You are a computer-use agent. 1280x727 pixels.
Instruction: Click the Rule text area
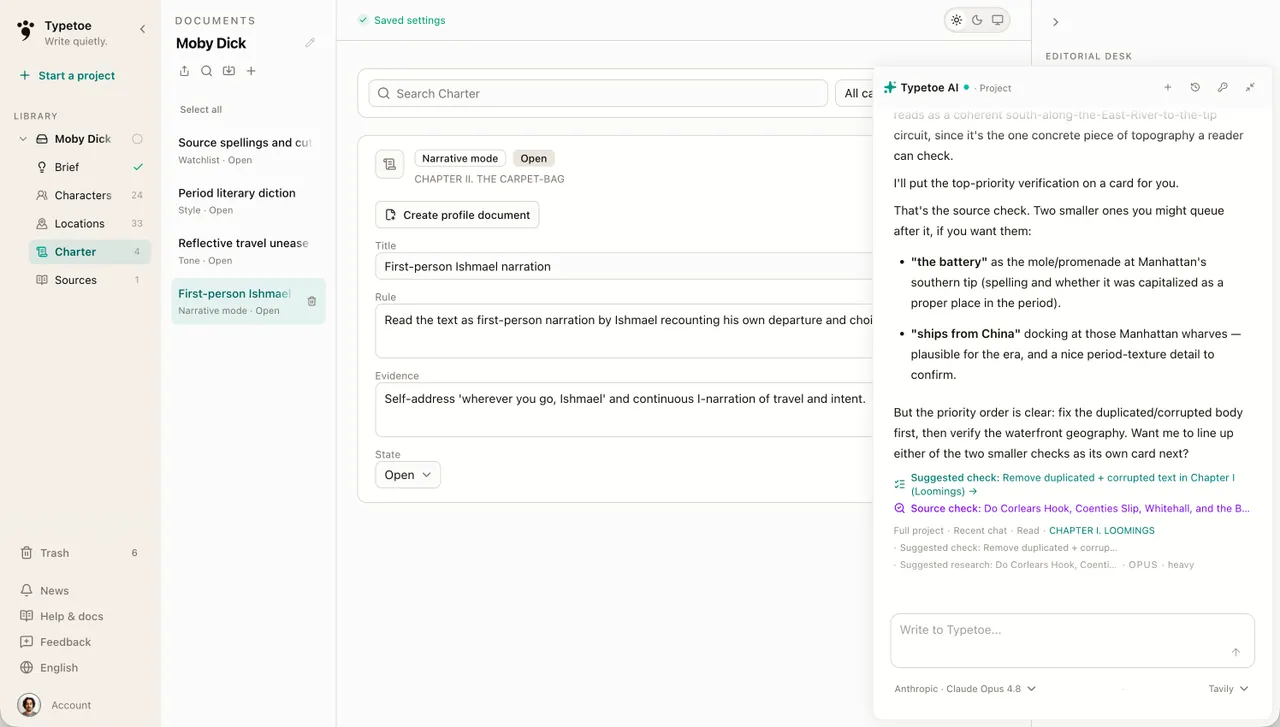pyautogui.click(x=625, y=331)
